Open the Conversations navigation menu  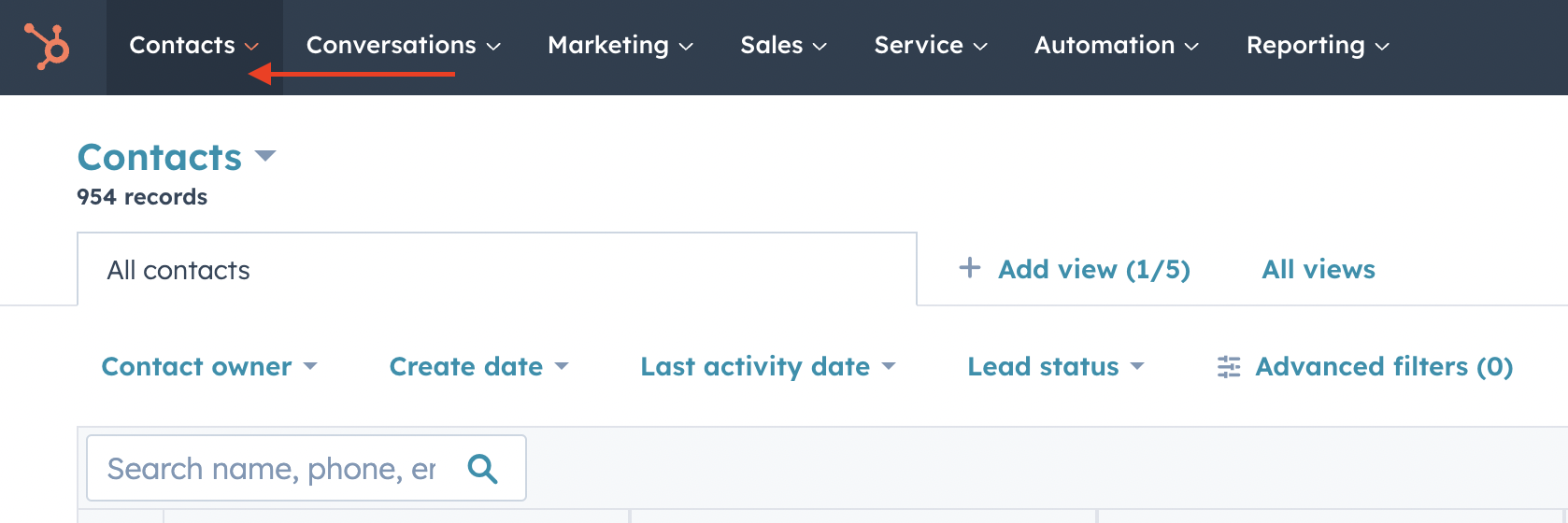tap(403, 46)
